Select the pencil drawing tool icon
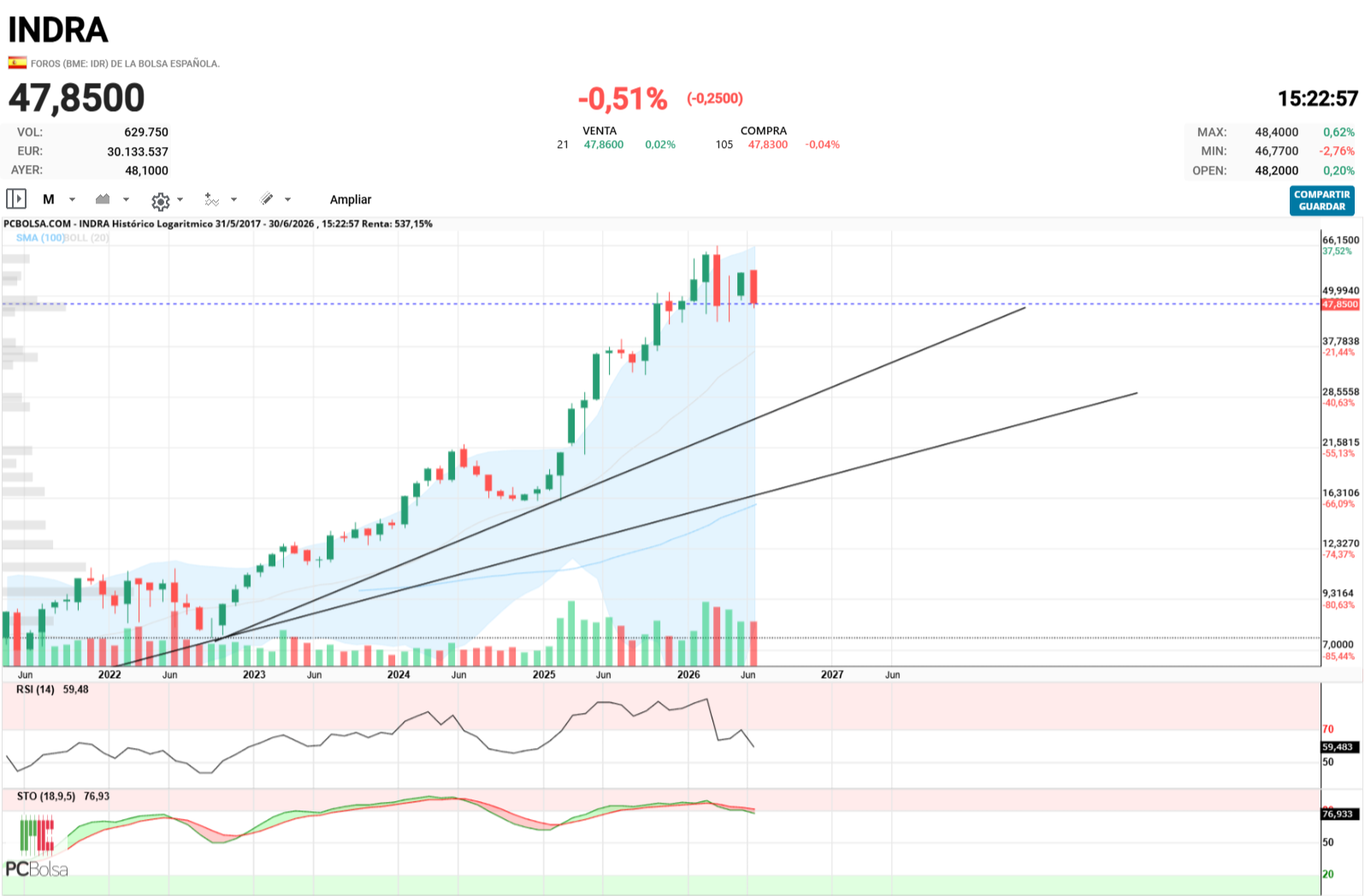The width and height of the screenshot is (1365, 896). click(x=267, y=199)
